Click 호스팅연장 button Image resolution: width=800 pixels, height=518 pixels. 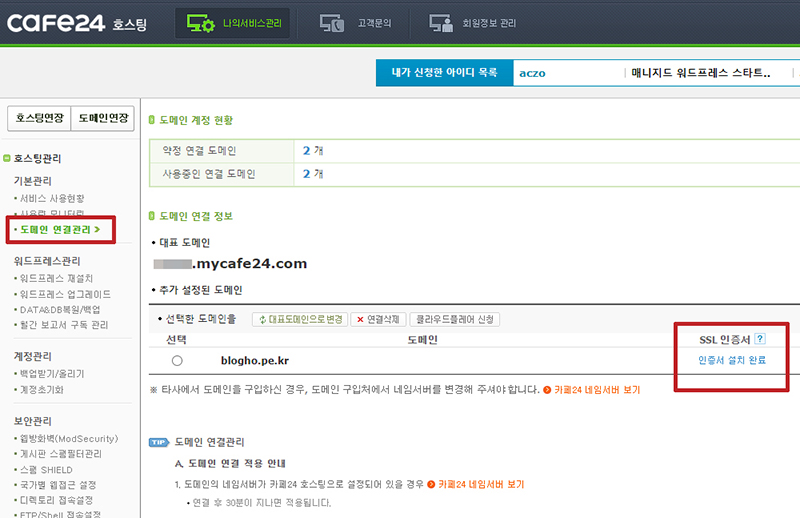coord(39,118)
